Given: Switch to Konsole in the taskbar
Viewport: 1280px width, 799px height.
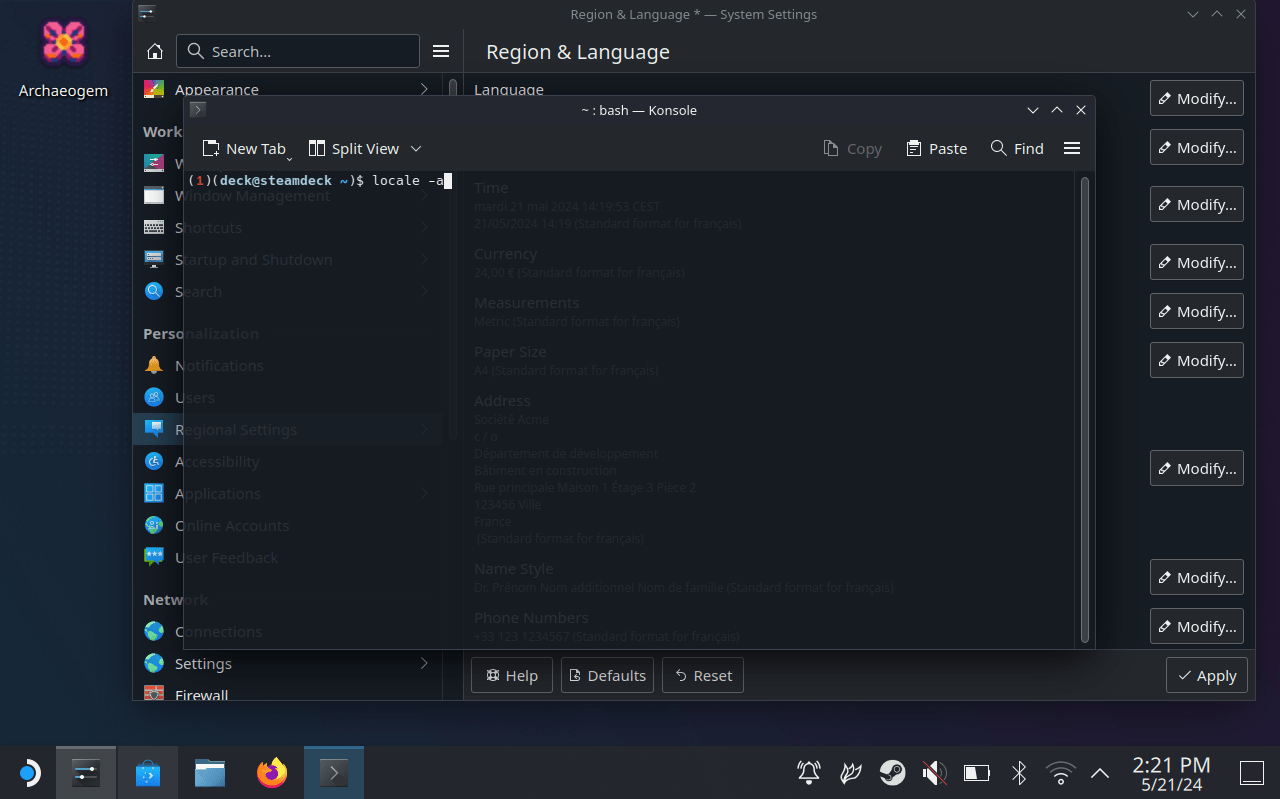Looking at the screenshot, I should coord(334,772).
